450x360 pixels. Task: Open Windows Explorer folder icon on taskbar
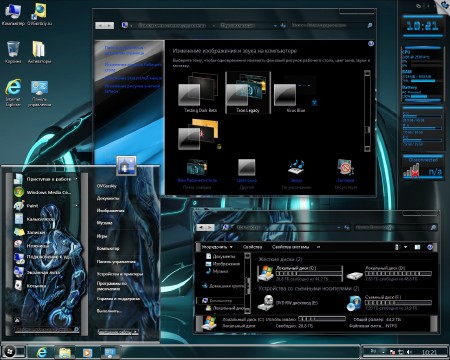[x=65, y=352]
